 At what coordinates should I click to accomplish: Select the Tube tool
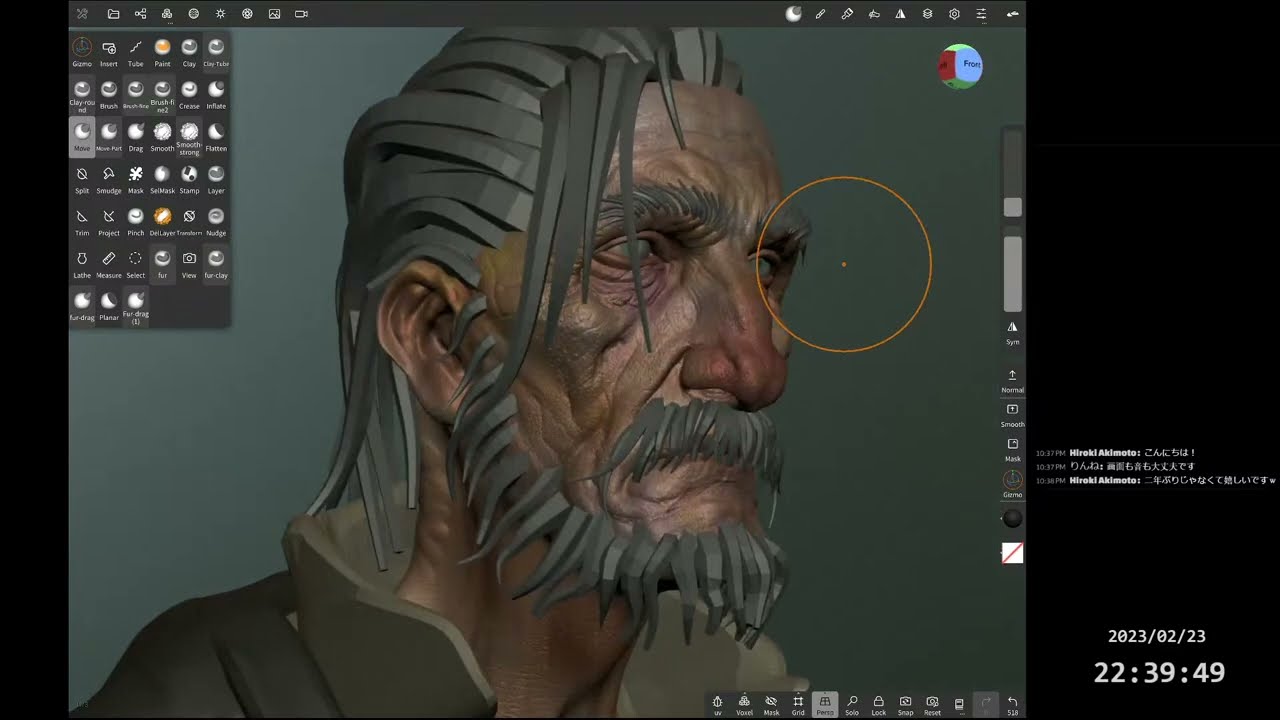click(136, 52)
